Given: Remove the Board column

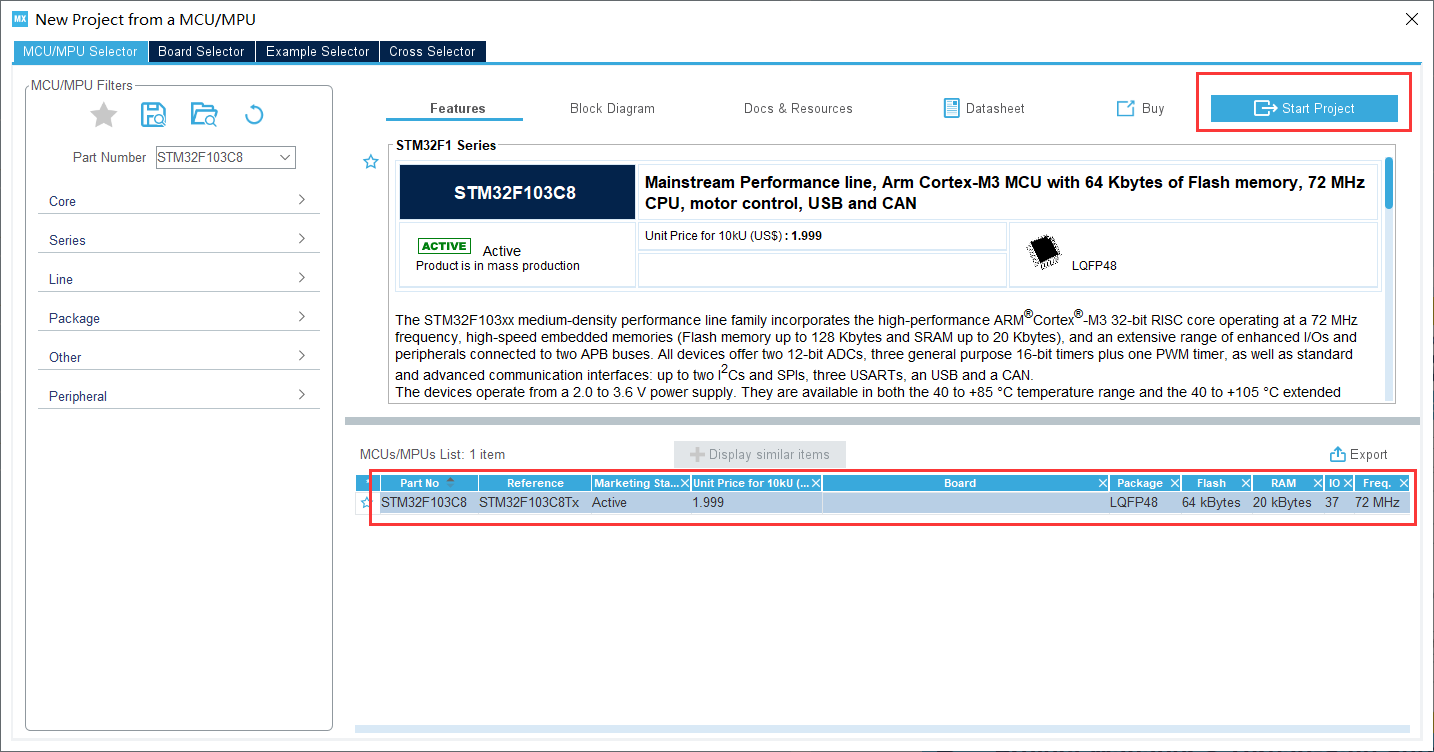Looking at the screenshot, I should coord(1103,483).
